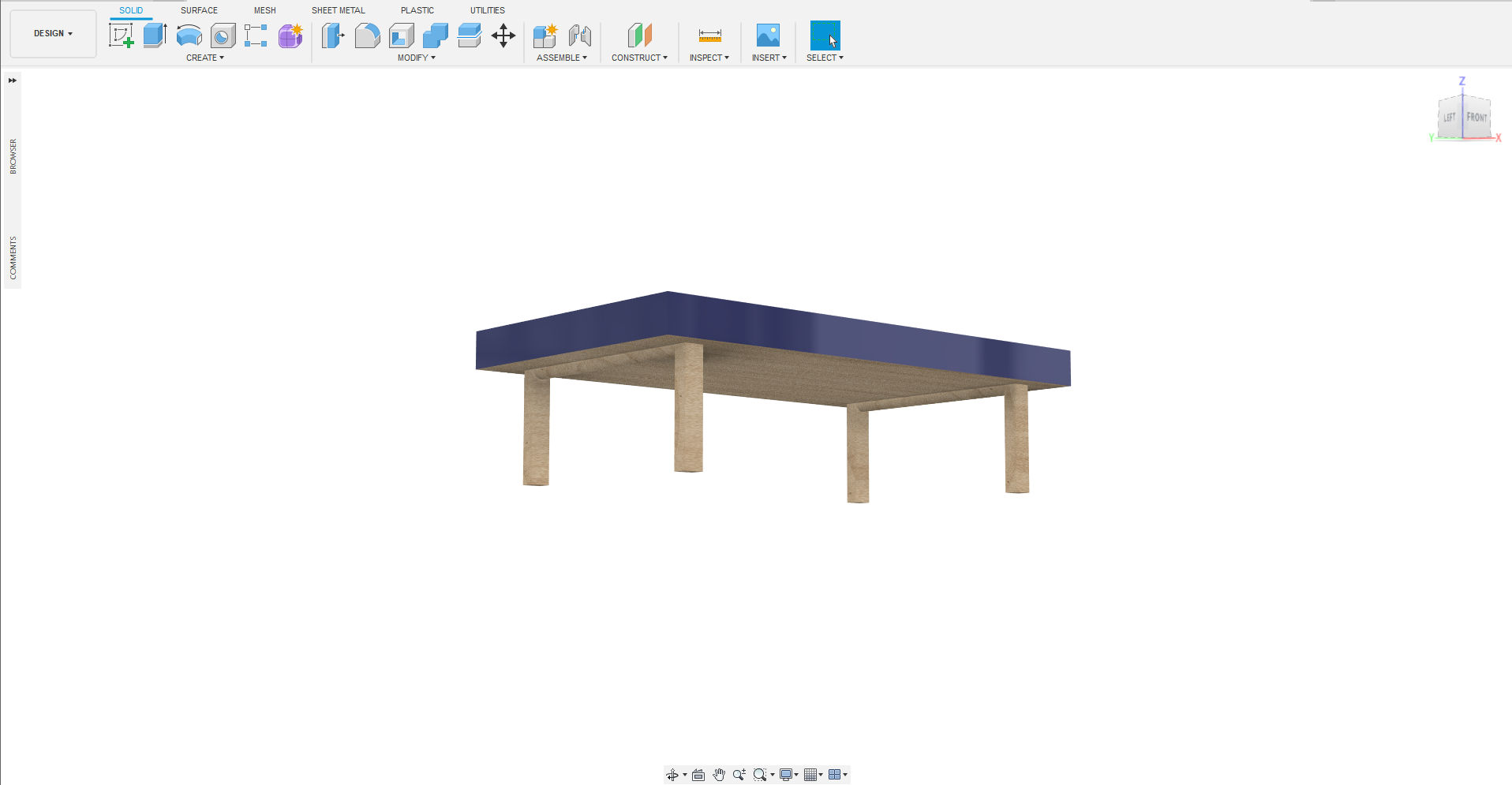Image resolution: width=1512 pixels, height=785 pixels.
Task: Insert a Canvas image
Action: [x=768, y=36]
